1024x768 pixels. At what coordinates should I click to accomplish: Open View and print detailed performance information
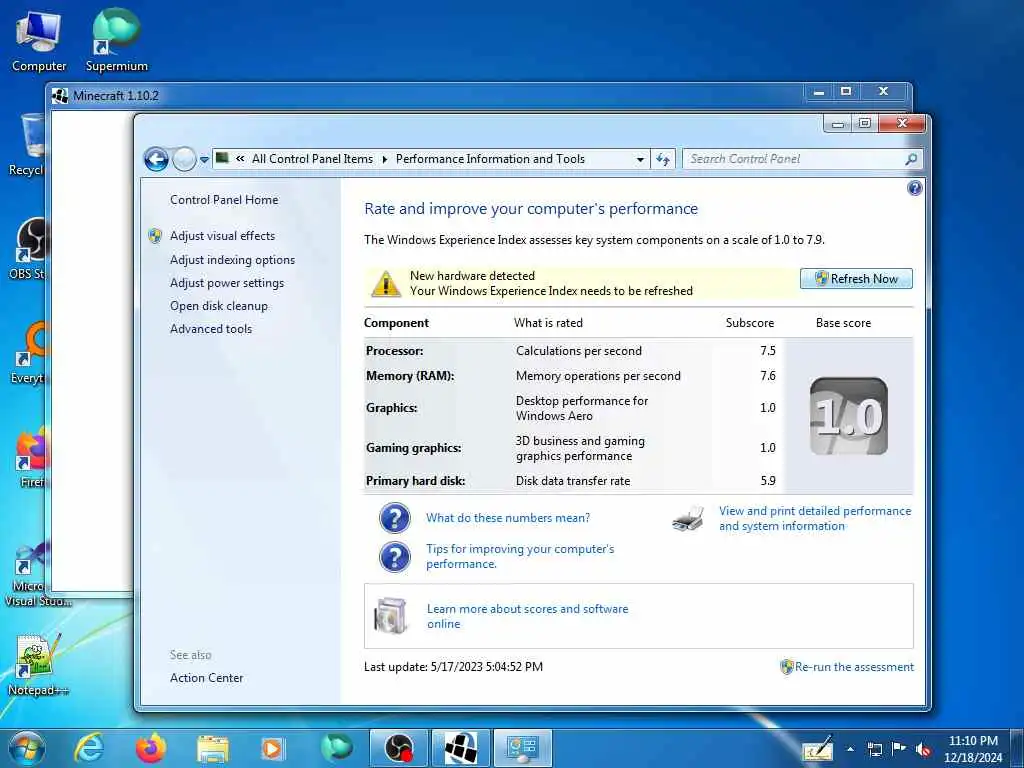[815, 519]
